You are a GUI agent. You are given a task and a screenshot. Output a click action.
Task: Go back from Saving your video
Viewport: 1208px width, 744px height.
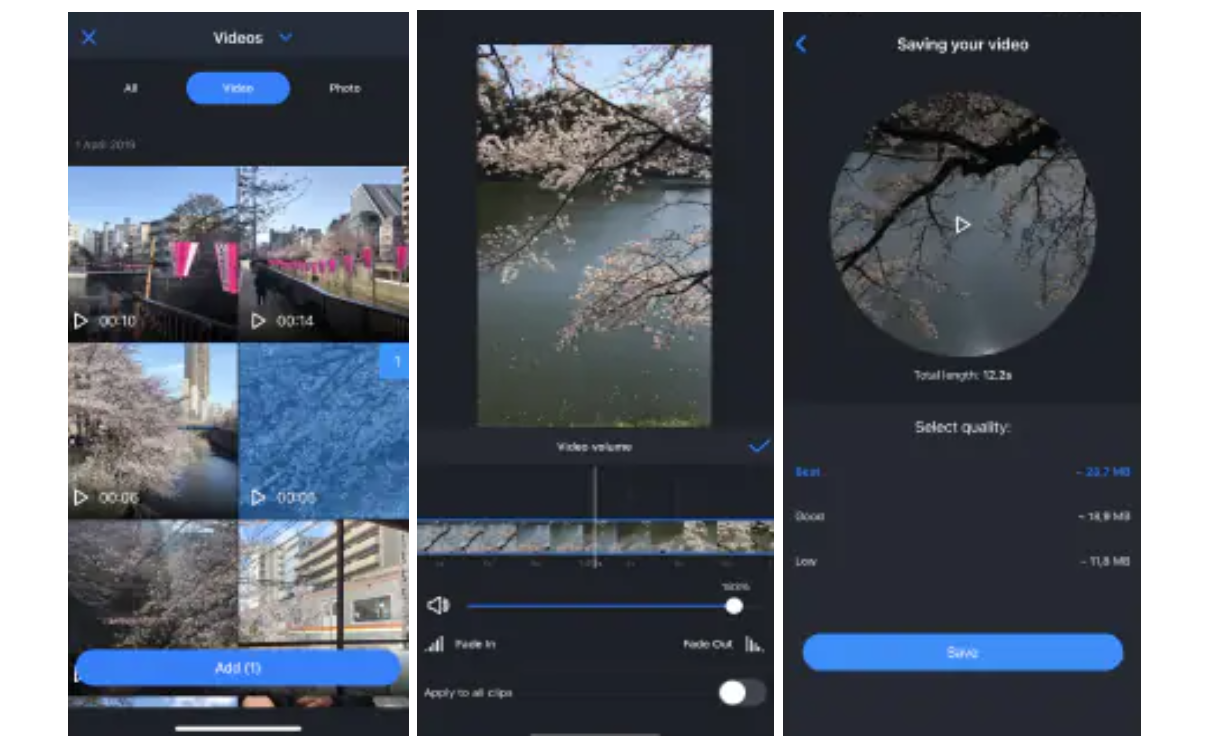coord(801,44)
